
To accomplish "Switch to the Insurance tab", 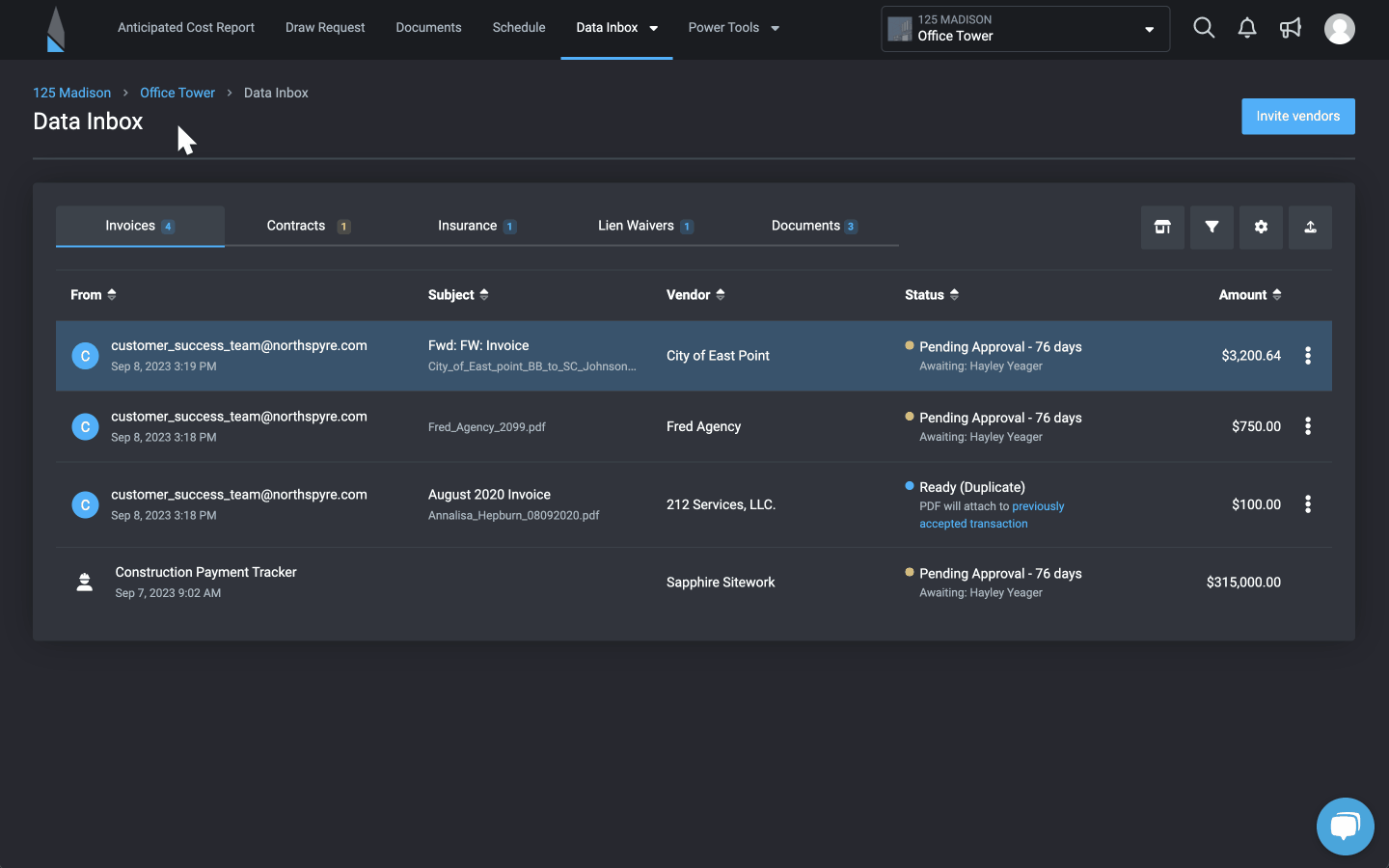I will click(477, 227).
